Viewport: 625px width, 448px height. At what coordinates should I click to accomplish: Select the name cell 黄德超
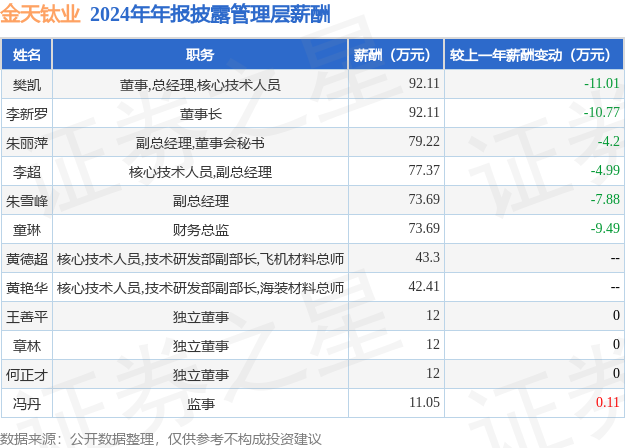(x=27, y=259)
